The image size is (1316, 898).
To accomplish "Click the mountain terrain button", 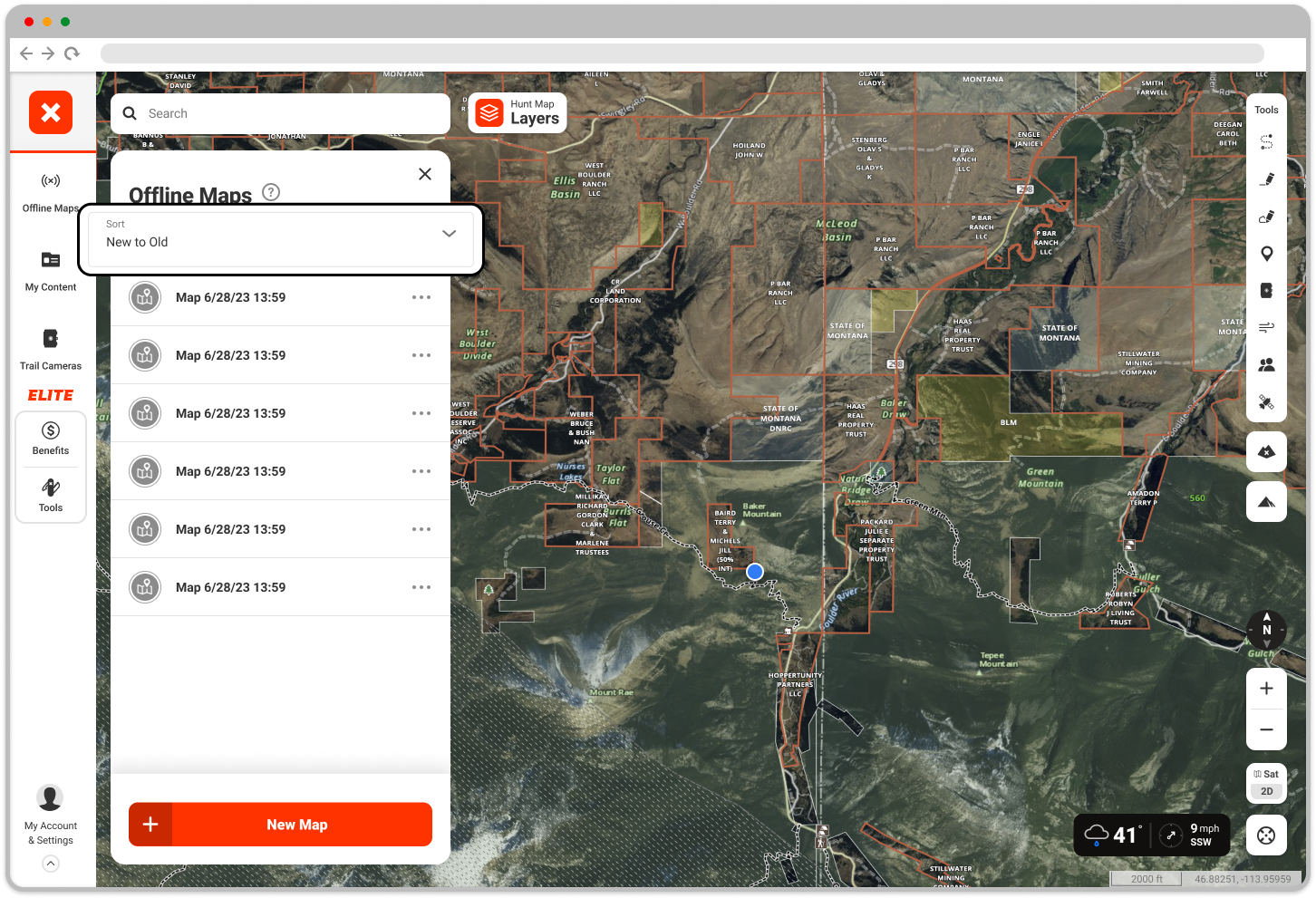I will pyautogui.click(x=1266, y=502).
